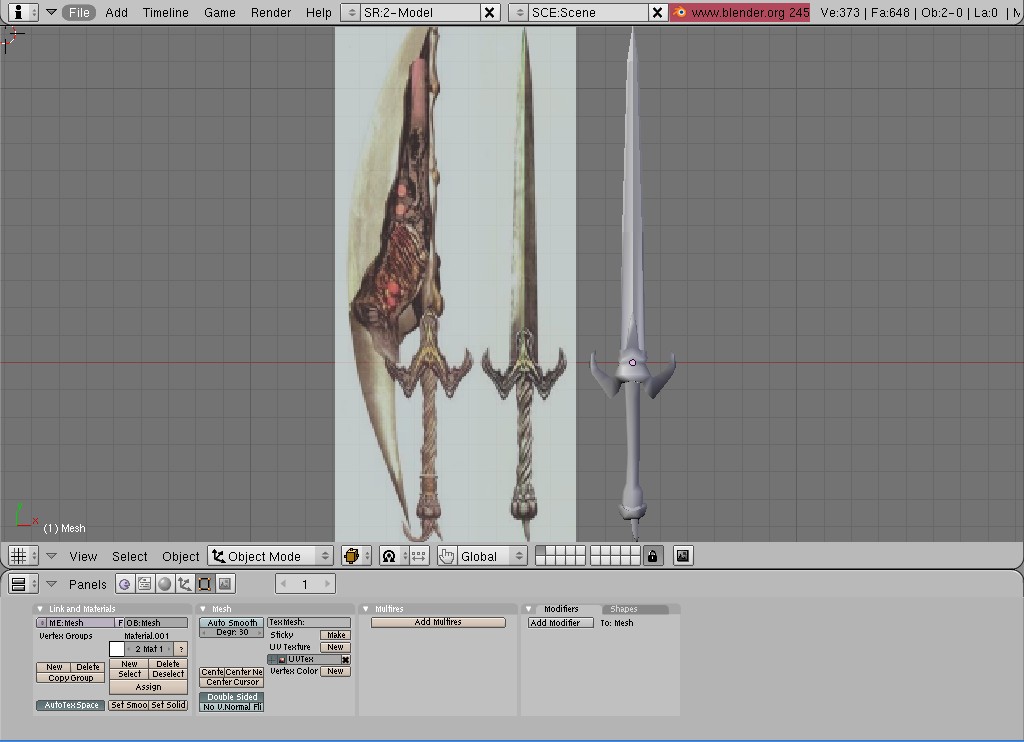The image size is (1024, 742).
Task: Click the render image icon in 3D header
Action: pos(683,556)
